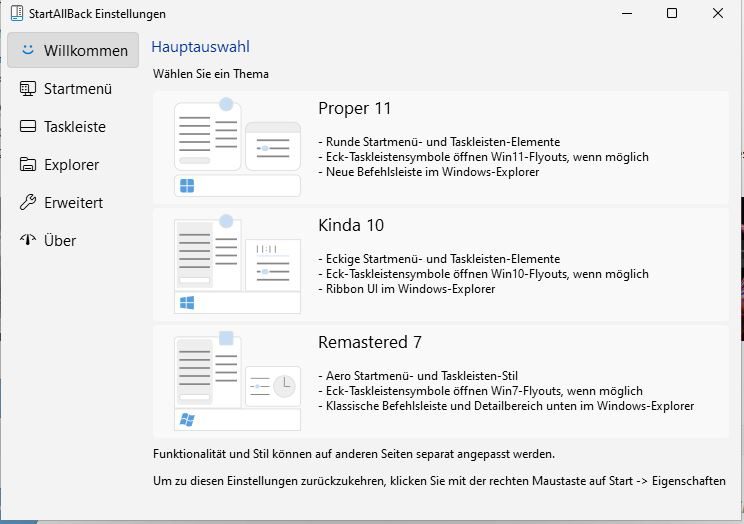This screenshot has height=524, width=744.
Task: Click the Explorer folder icon
Action: 28,164
